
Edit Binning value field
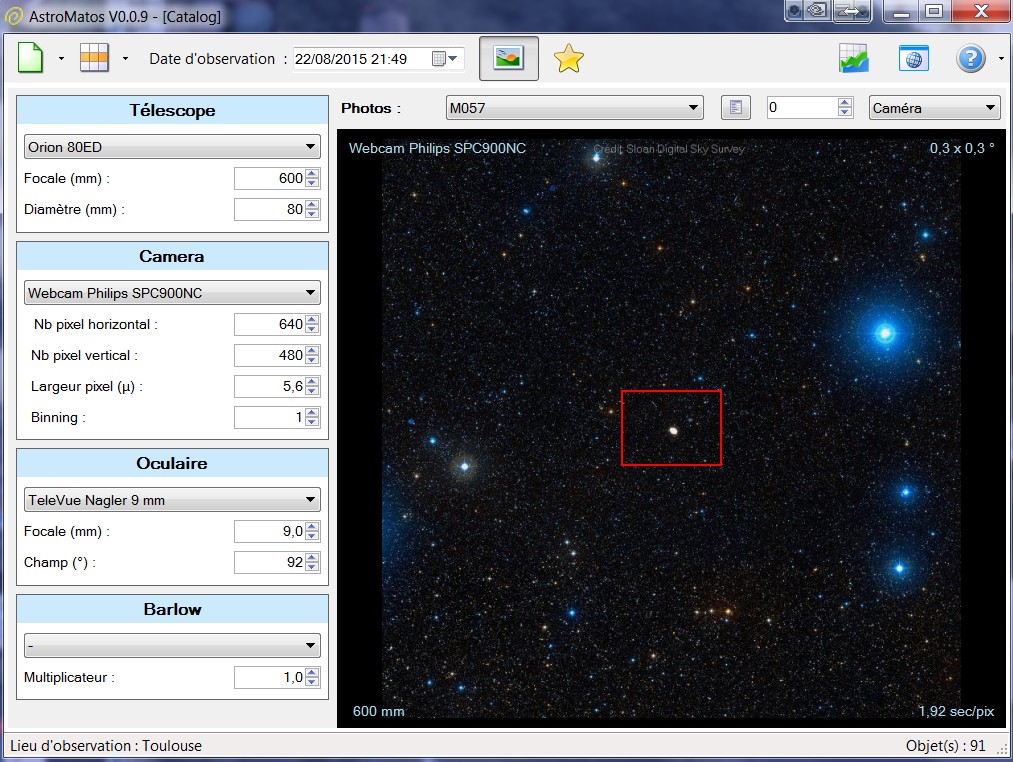point(269,418)
